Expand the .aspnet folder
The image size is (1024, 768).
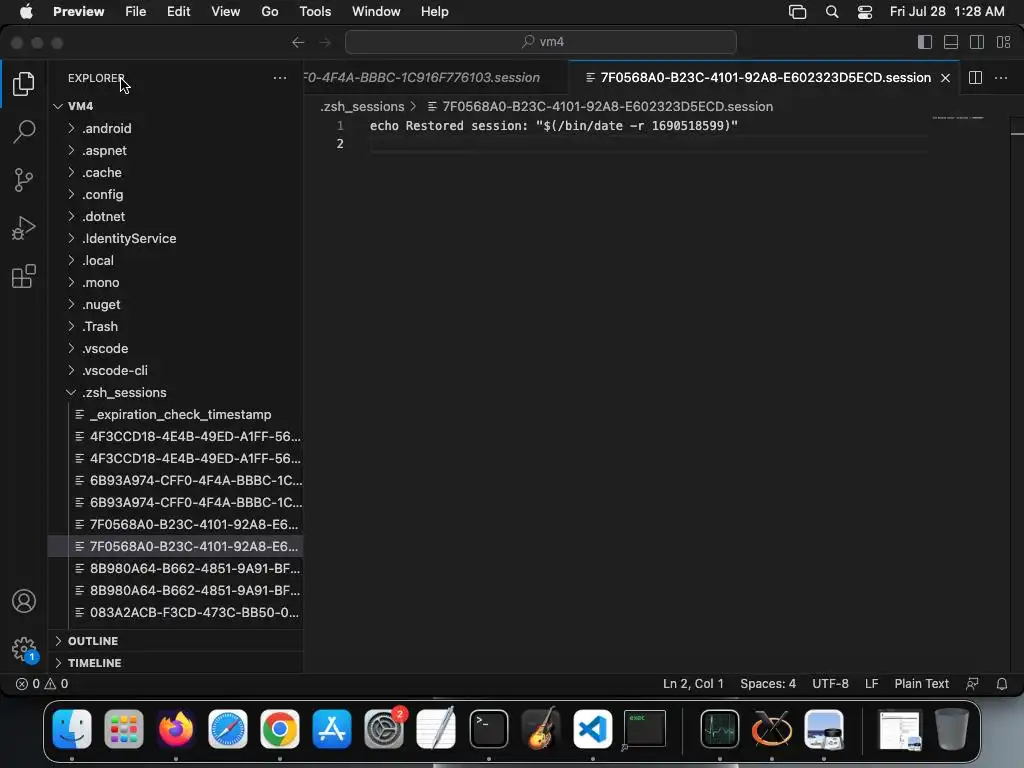click(x=71, y=150)
